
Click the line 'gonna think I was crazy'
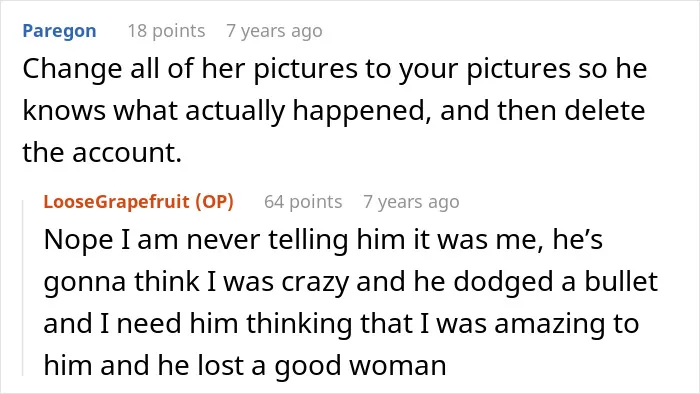pyautogui.click(x=350, y=282)
